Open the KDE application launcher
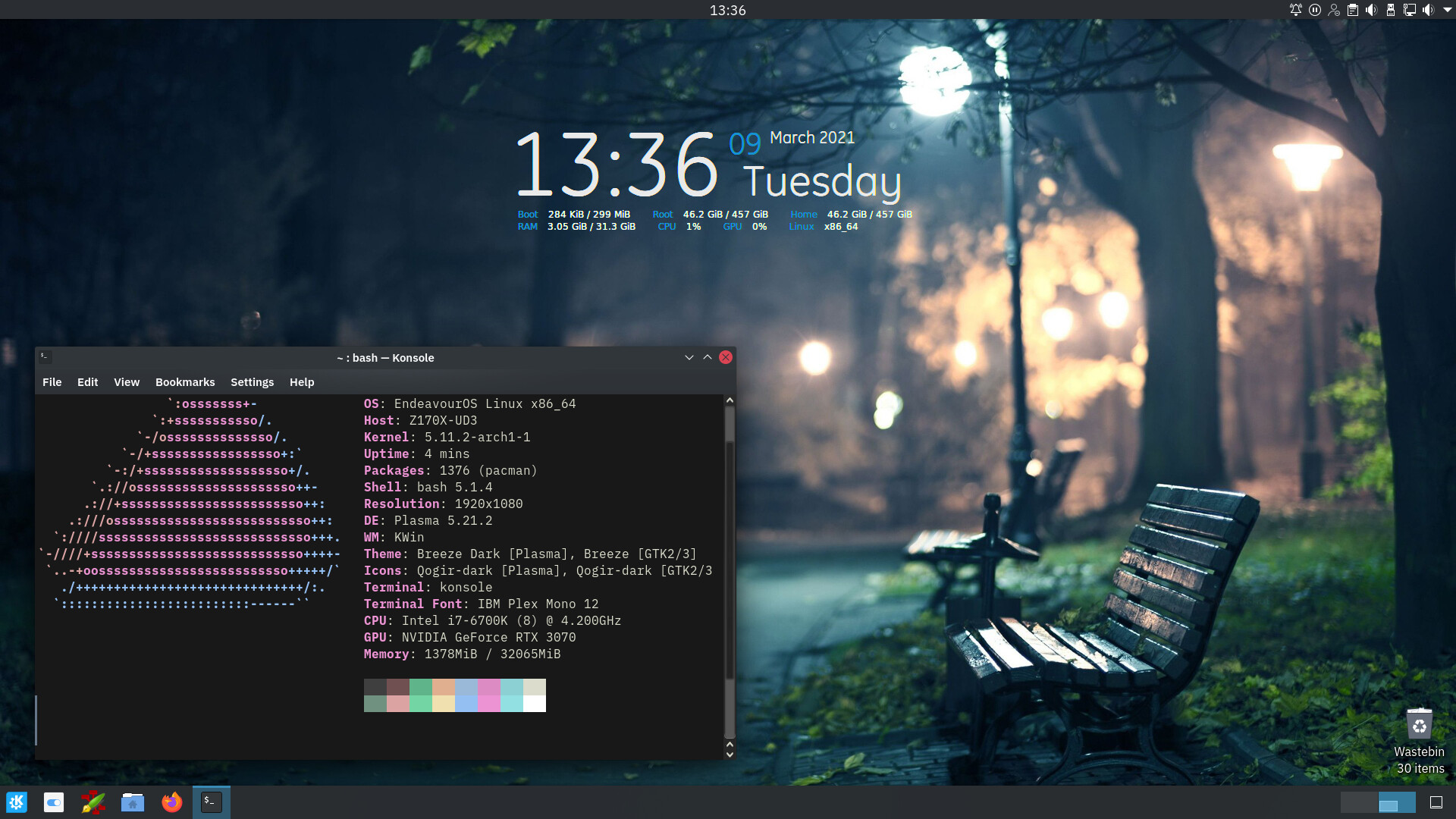1456x819 pixels. (x=17, y=802)
